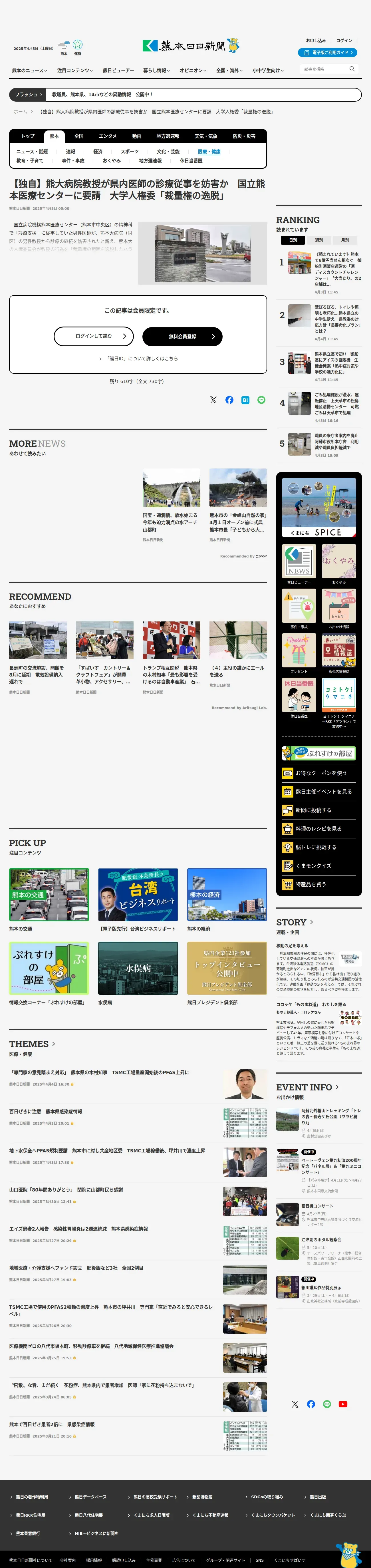Screen dimensions: 371x1568
Task: Open 事件・事故 subcategory link
Action: [73, 161]
